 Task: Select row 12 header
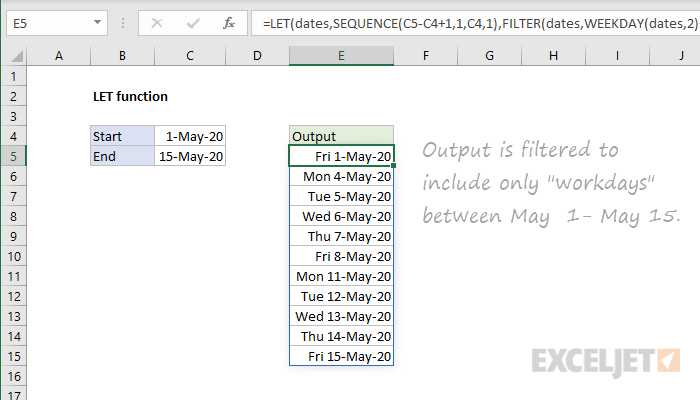pyautogui.click(x=13, y=296)
